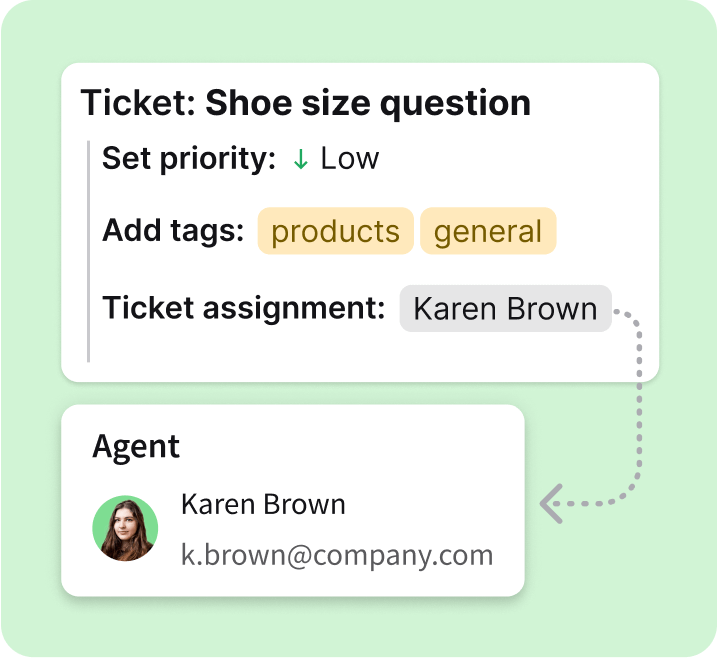Screen dimensions: 717x658
Task: Click Karen Brown's avatar photo
Action: 125,528
